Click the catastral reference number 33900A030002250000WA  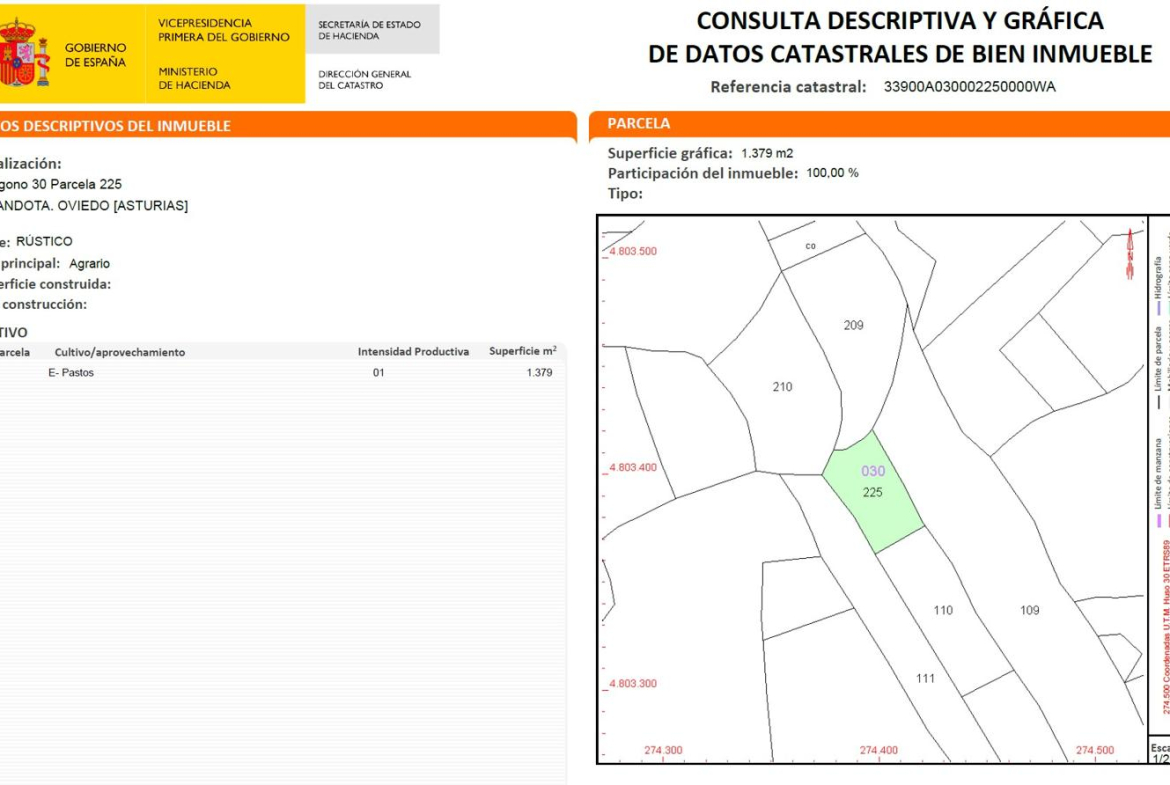click(x=969, y=87)
